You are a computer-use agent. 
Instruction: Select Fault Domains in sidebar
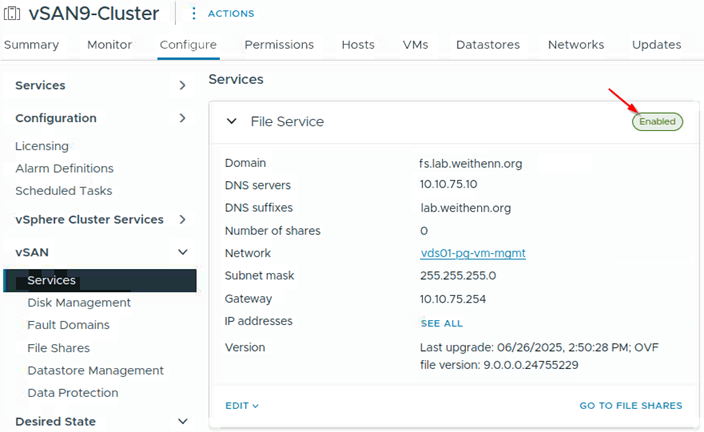click(68, 325)
